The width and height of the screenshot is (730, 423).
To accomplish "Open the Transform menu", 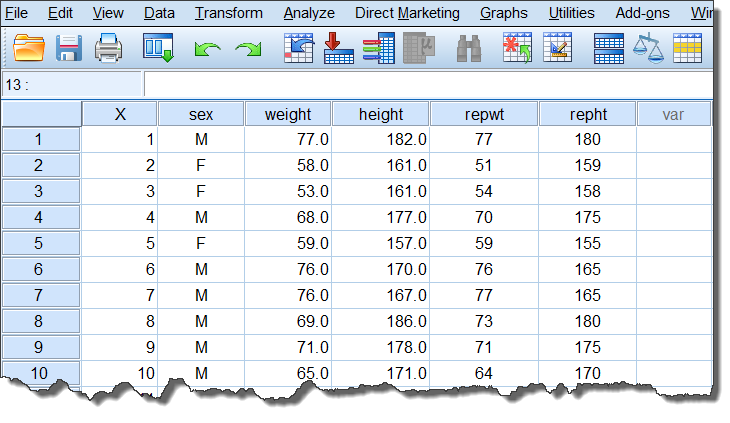I will [x=229, y=13].
